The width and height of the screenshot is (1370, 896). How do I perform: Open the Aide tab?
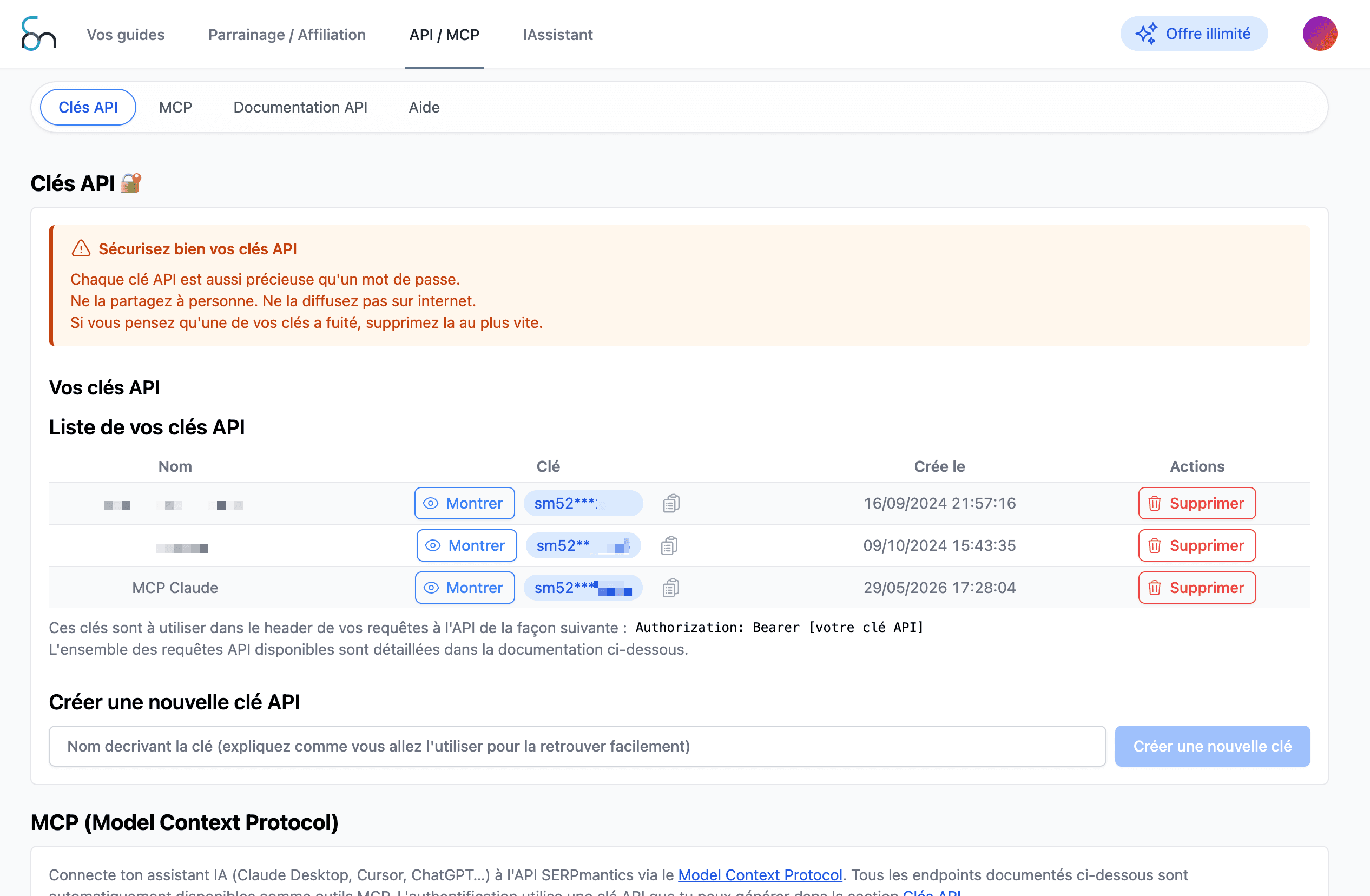[x=424, y=107]
